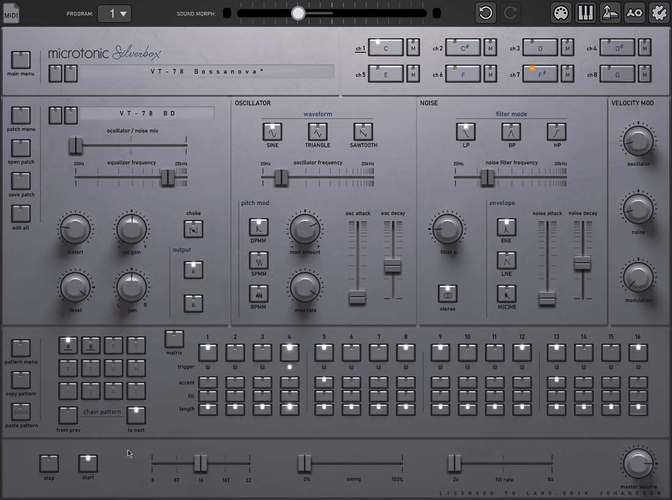Select the M(C)NE noise envelope mode
The width and height of the screenshot is (672, 500).
coord(506,294)
